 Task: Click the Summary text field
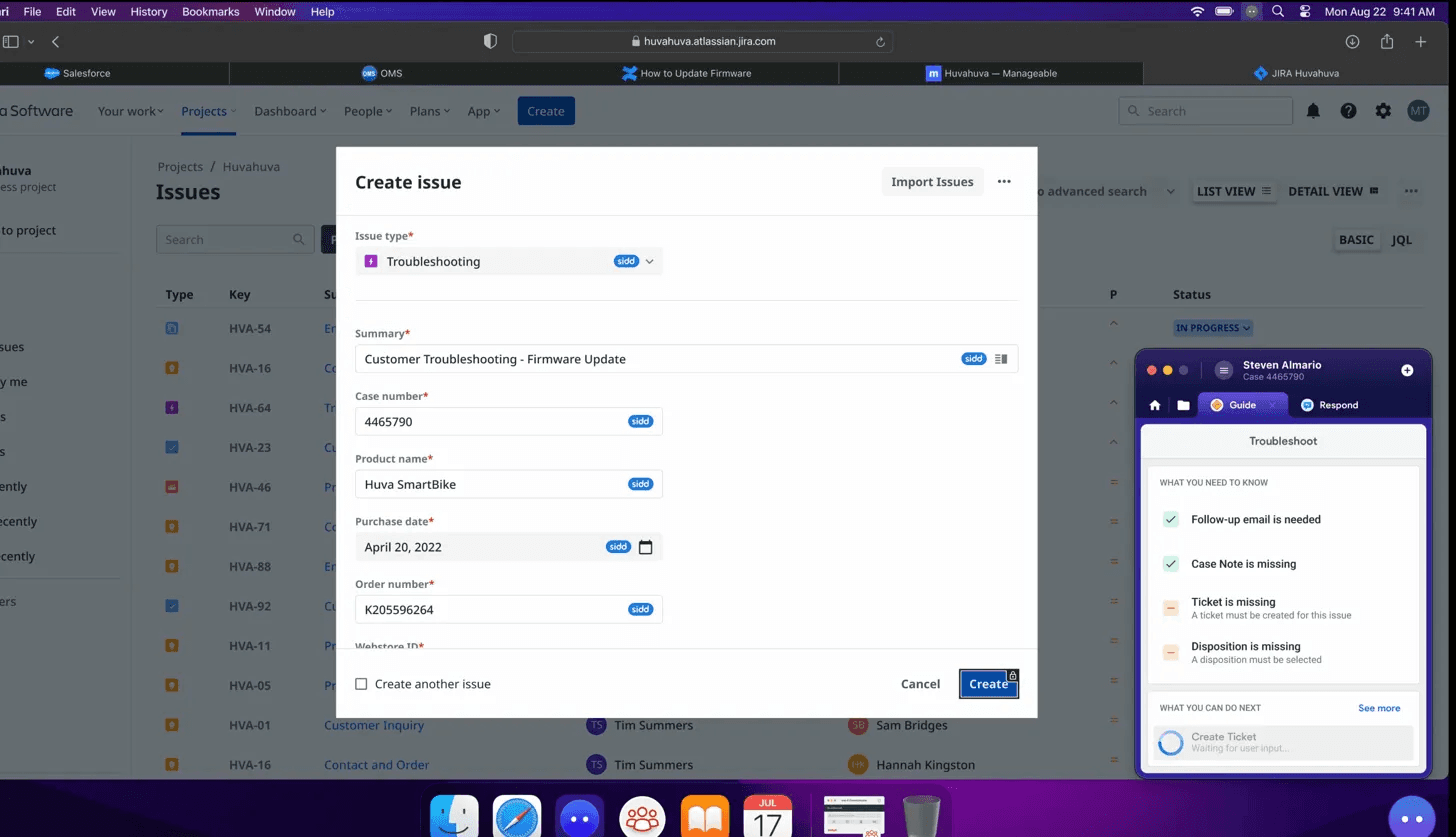point(686,359)
